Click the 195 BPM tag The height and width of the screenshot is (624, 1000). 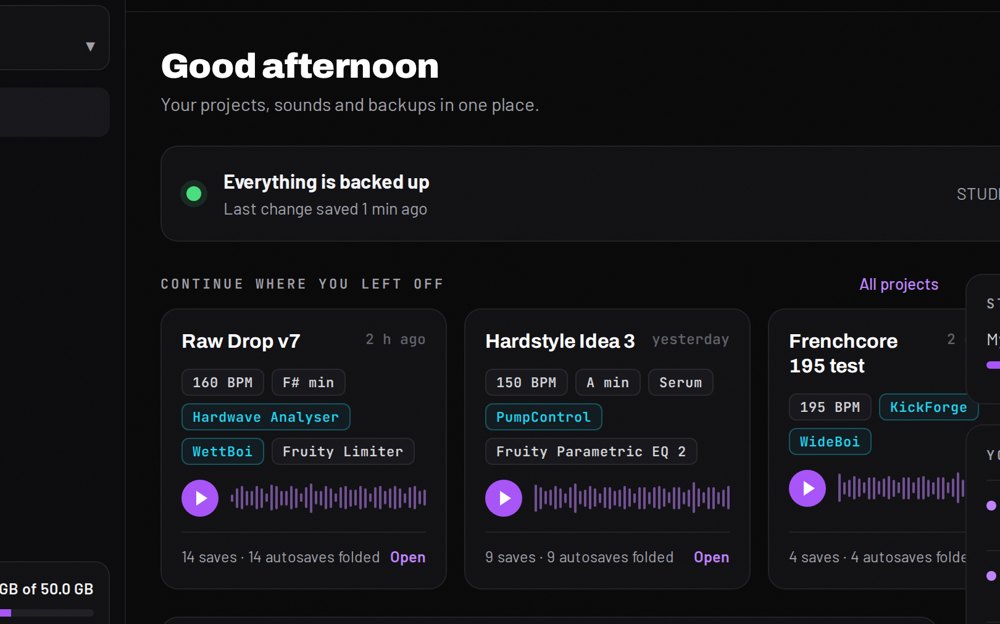(830, 406)
